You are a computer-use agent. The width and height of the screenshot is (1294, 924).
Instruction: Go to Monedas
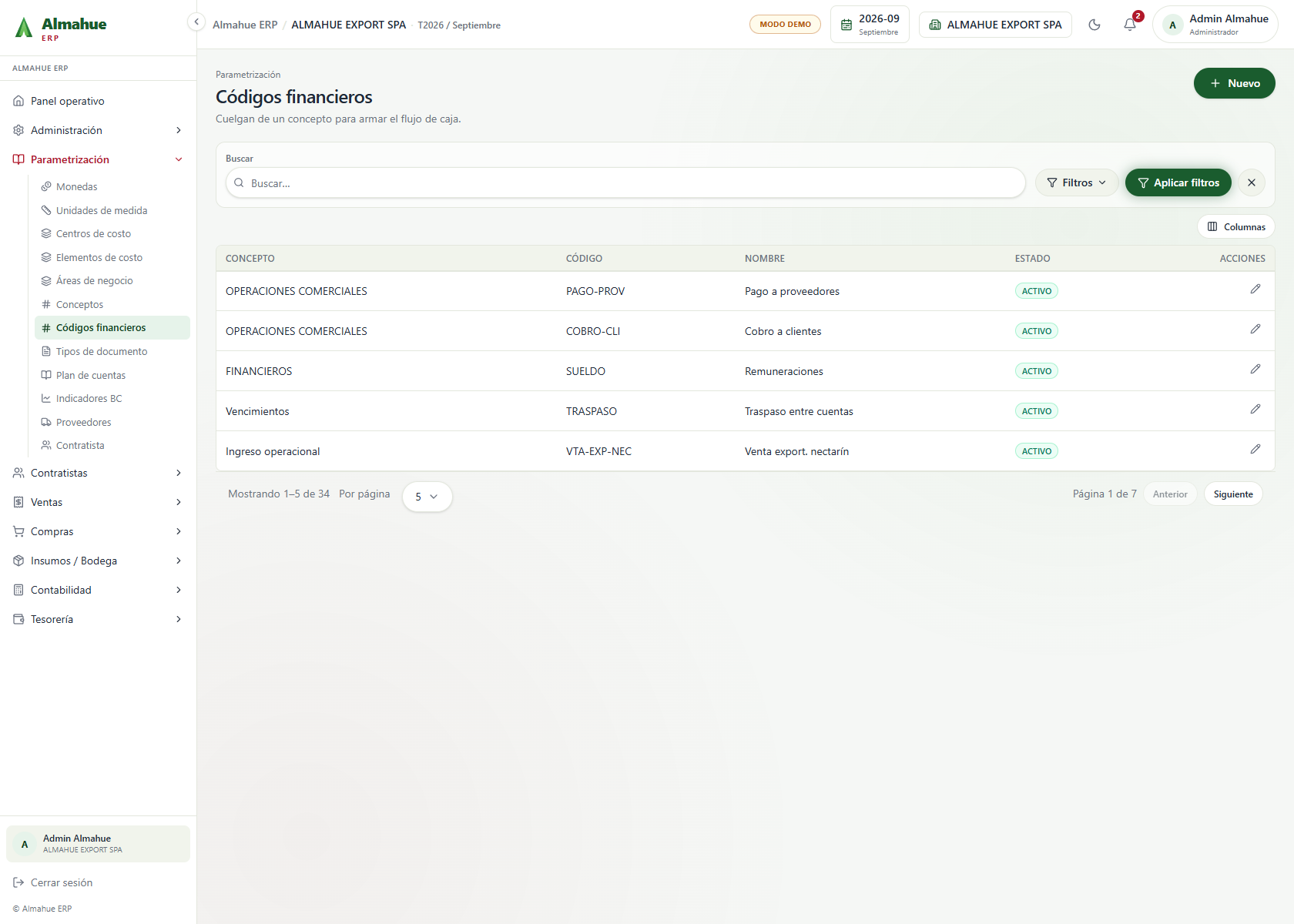coord(112,186)
